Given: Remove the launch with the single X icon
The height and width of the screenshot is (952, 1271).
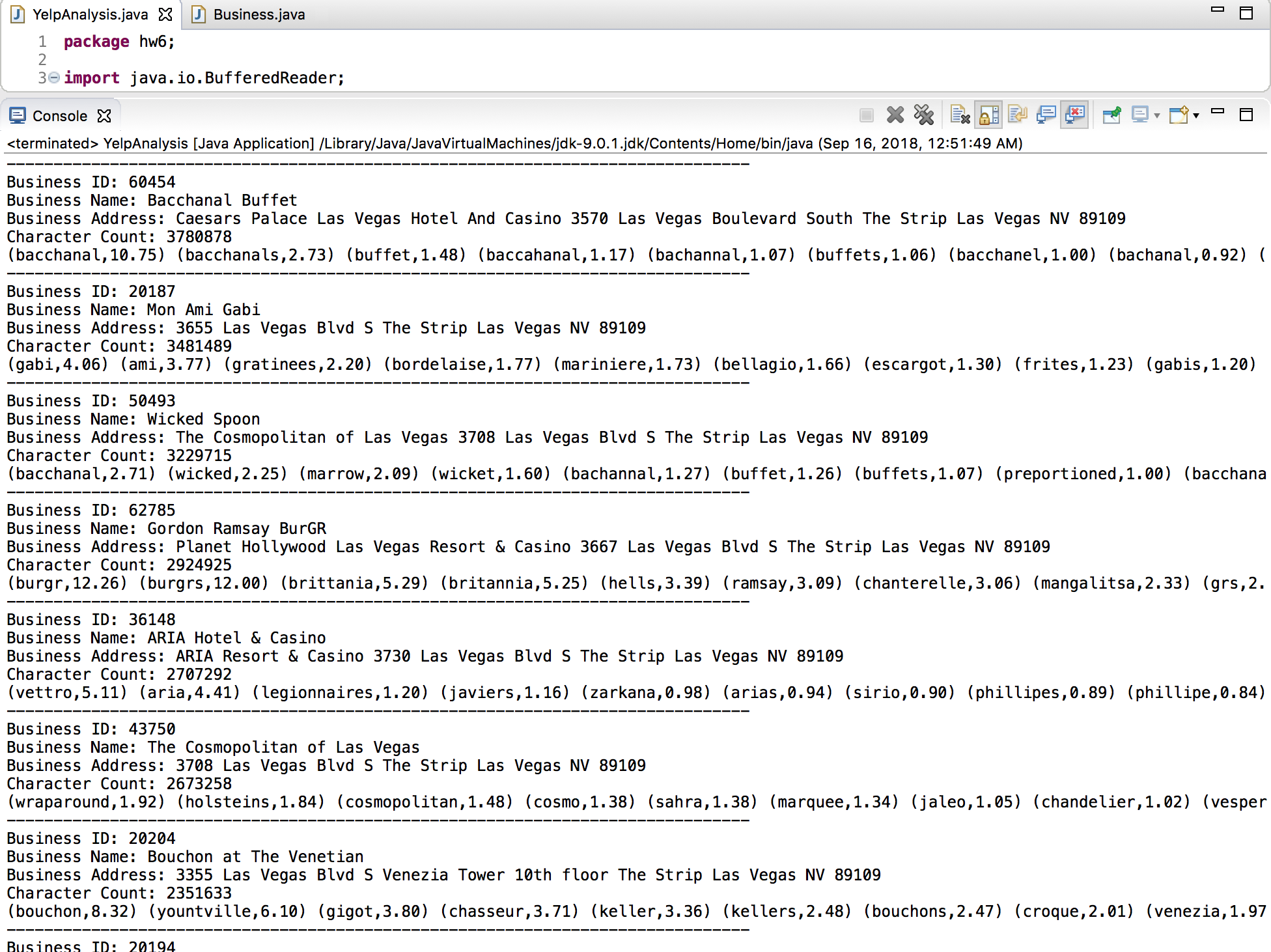Looking at the screenshot, I should [x=895, y=115].
